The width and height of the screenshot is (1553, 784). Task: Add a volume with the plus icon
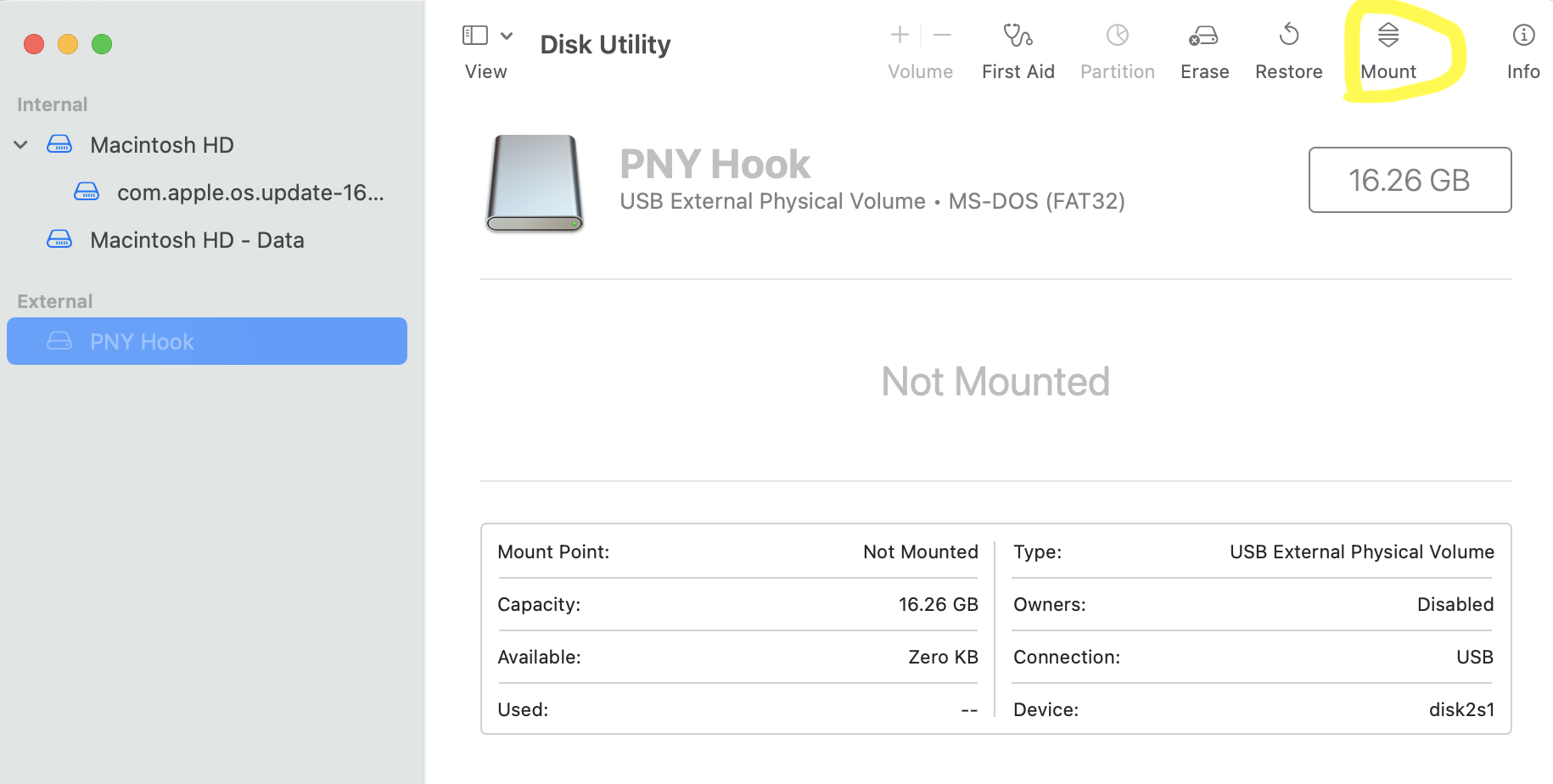[900, 35]
